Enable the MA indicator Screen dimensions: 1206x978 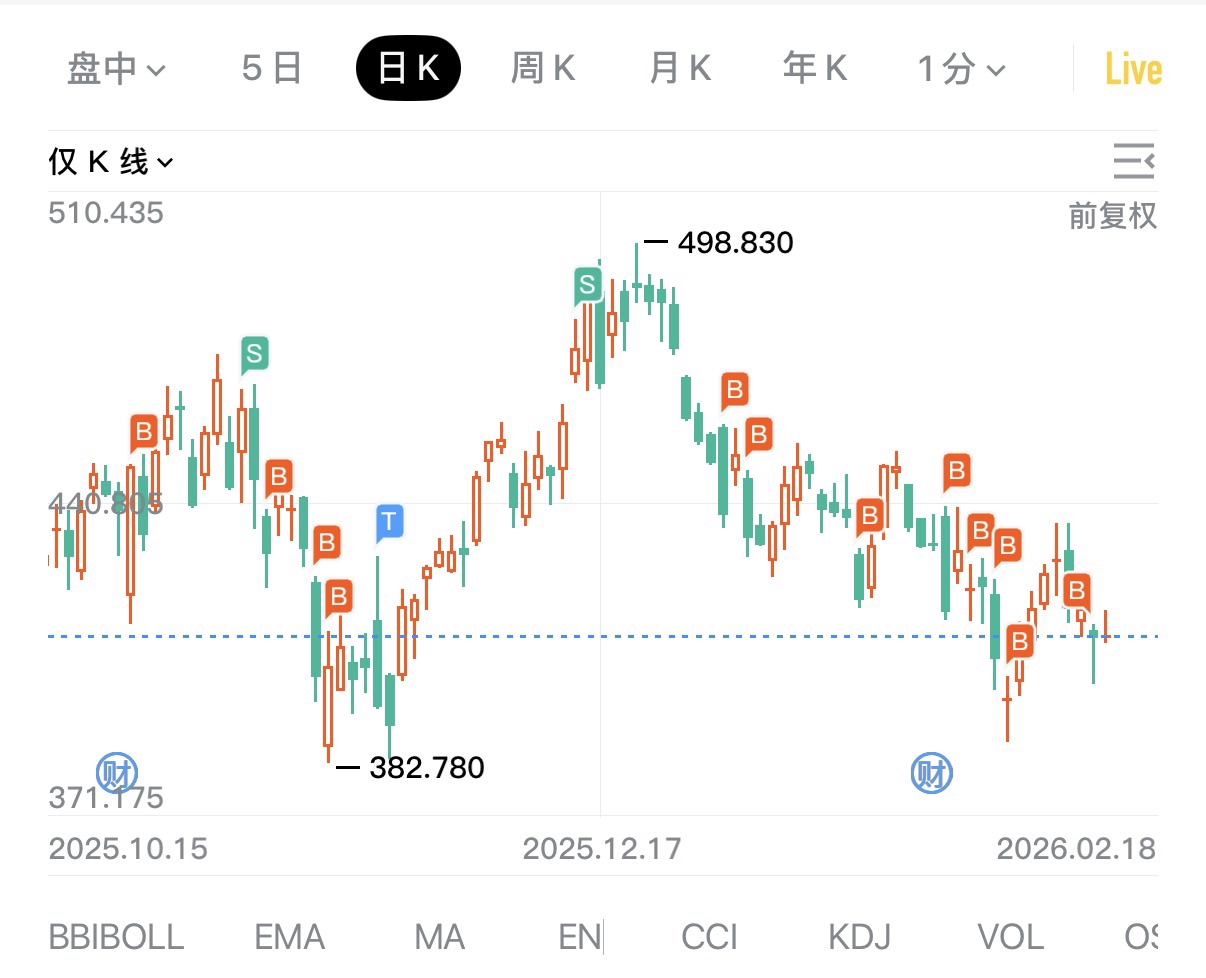click(439, 937)
